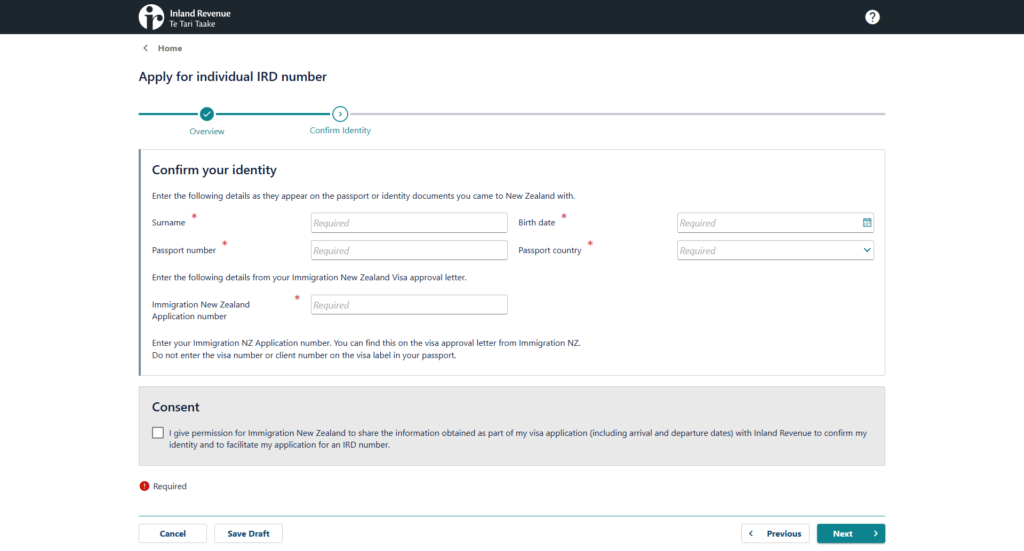Proceed with the Next button
The image size is (1024, 551).
pyautogui.click(x=851, y=533)
